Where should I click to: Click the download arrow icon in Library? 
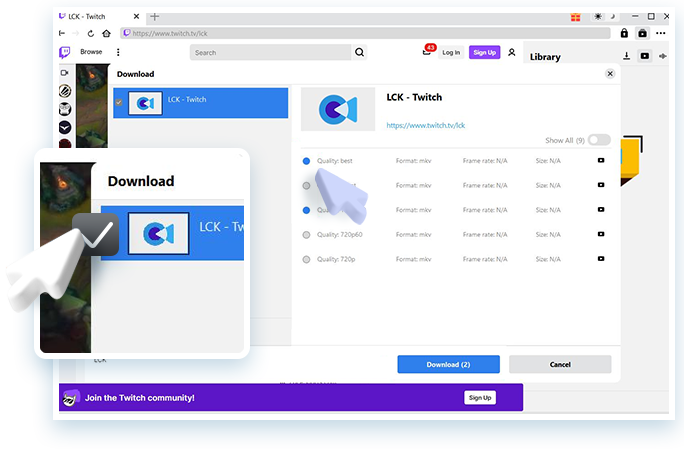pos(626,56)
